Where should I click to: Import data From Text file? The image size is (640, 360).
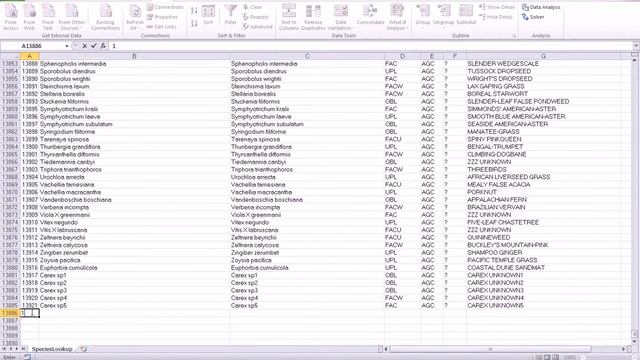click(48, 18)
